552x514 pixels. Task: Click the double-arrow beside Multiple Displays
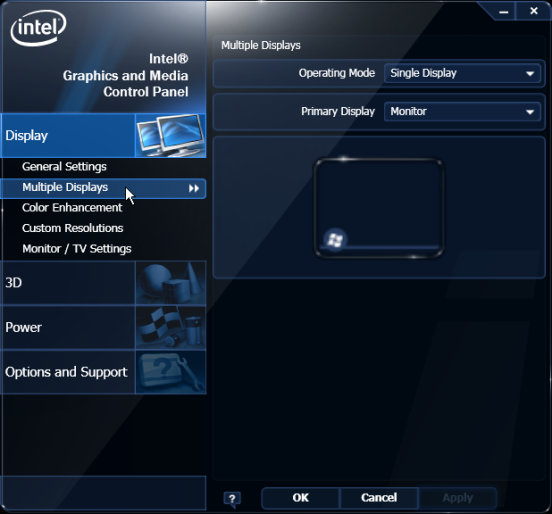pos(194,188)
